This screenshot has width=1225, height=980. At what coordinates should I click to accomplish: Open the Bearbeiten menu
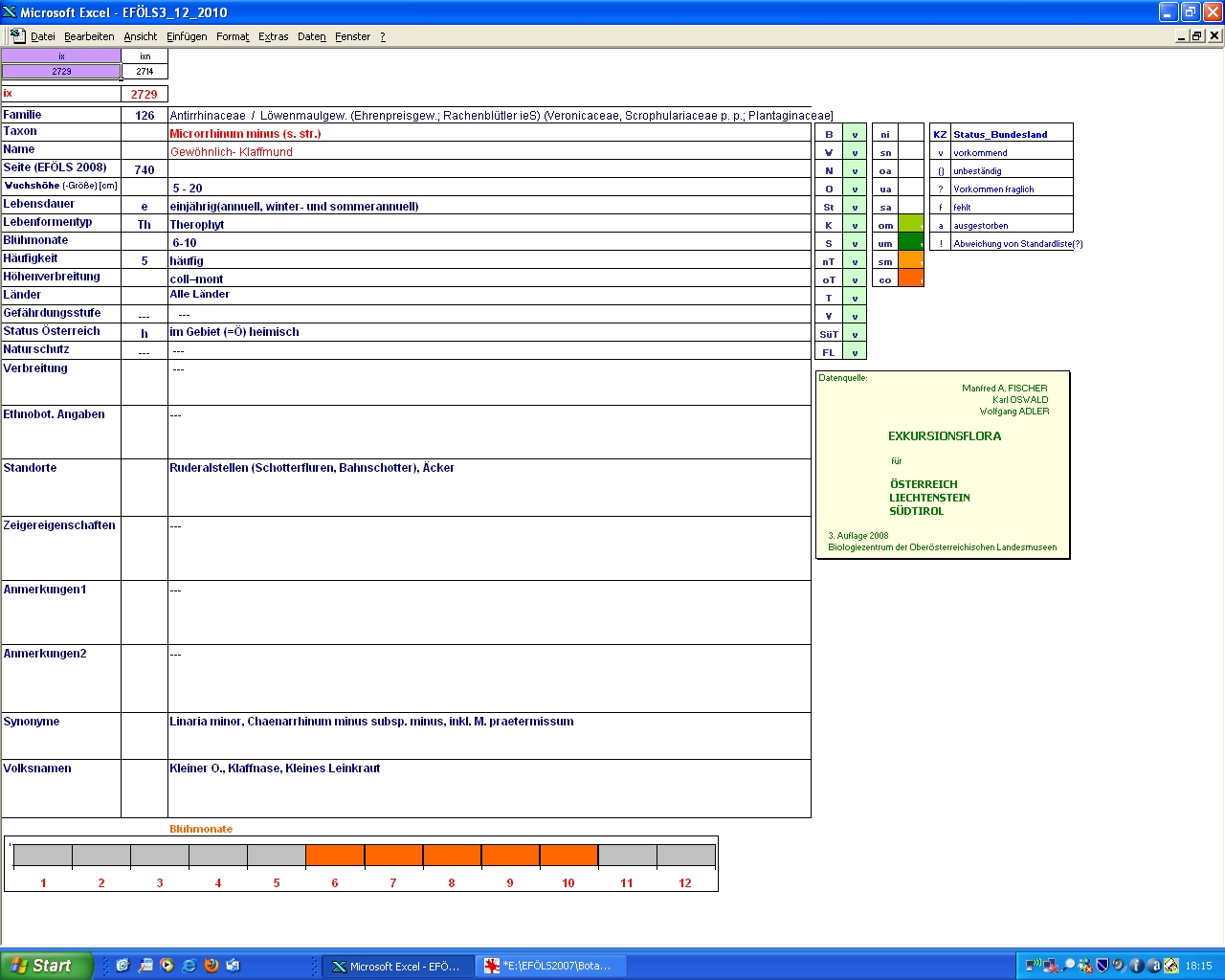(x=89, y=36)
